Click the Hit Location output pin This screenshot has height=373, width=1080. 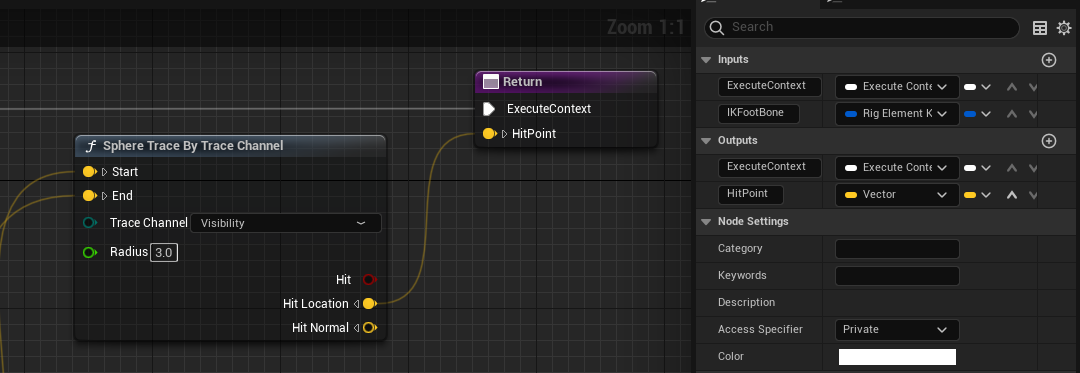(x=370, y=303)
